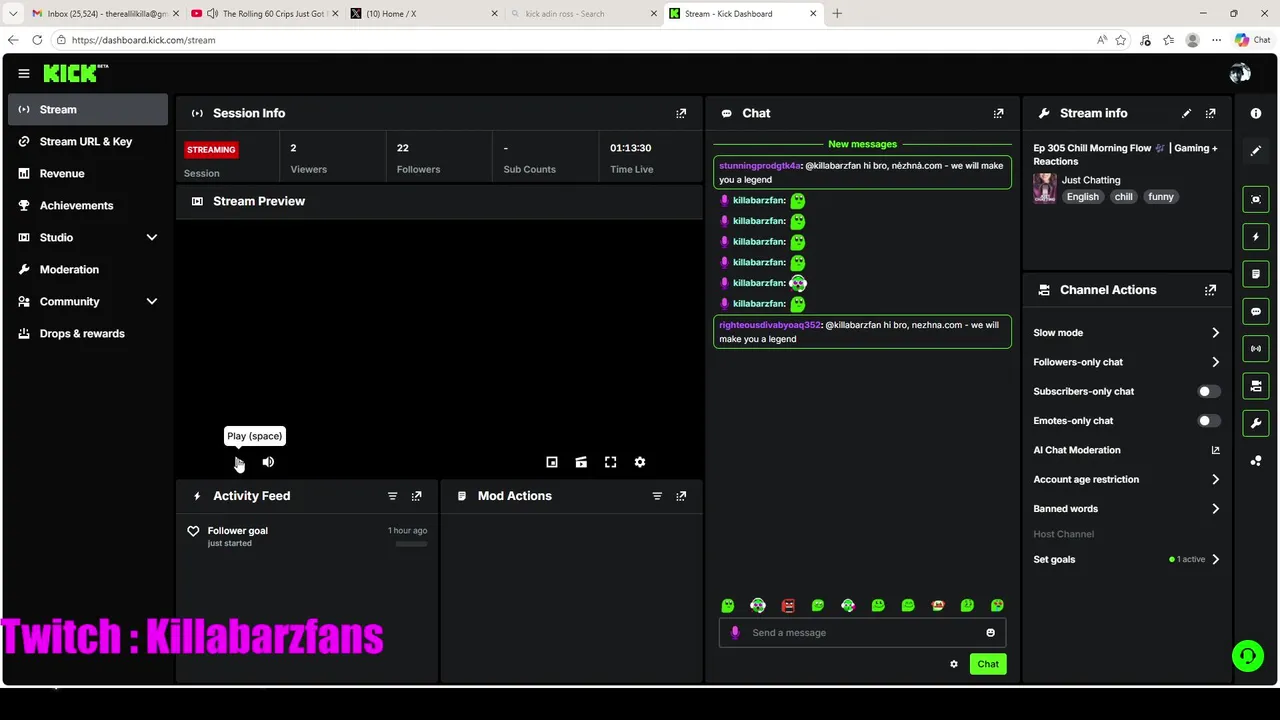Viewport: 1280px width, 720px height.
Task: Open Follower goal activity entry
Action: [307, 537]
